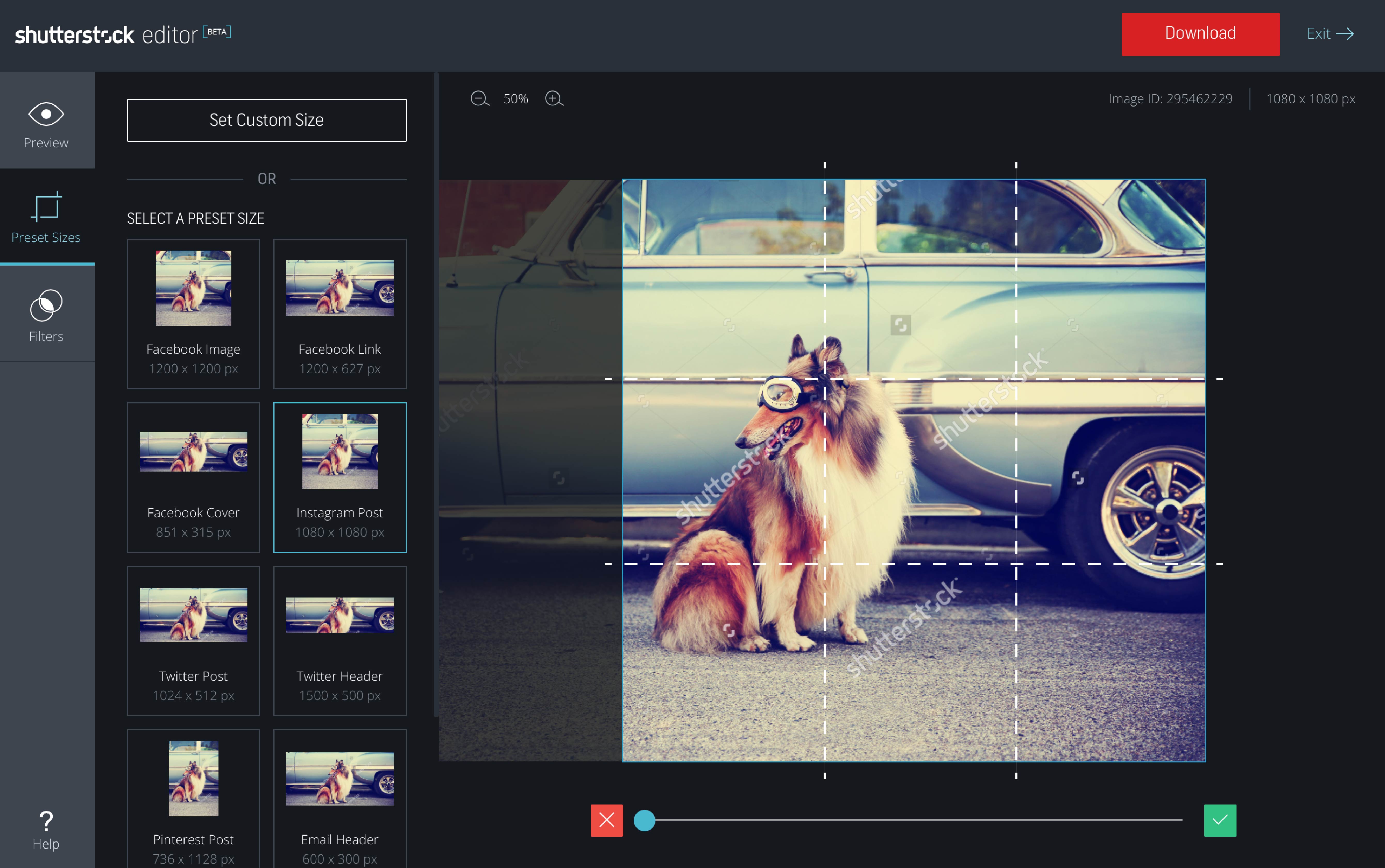Click the zoom out magnifier icon

pos(479,99)
